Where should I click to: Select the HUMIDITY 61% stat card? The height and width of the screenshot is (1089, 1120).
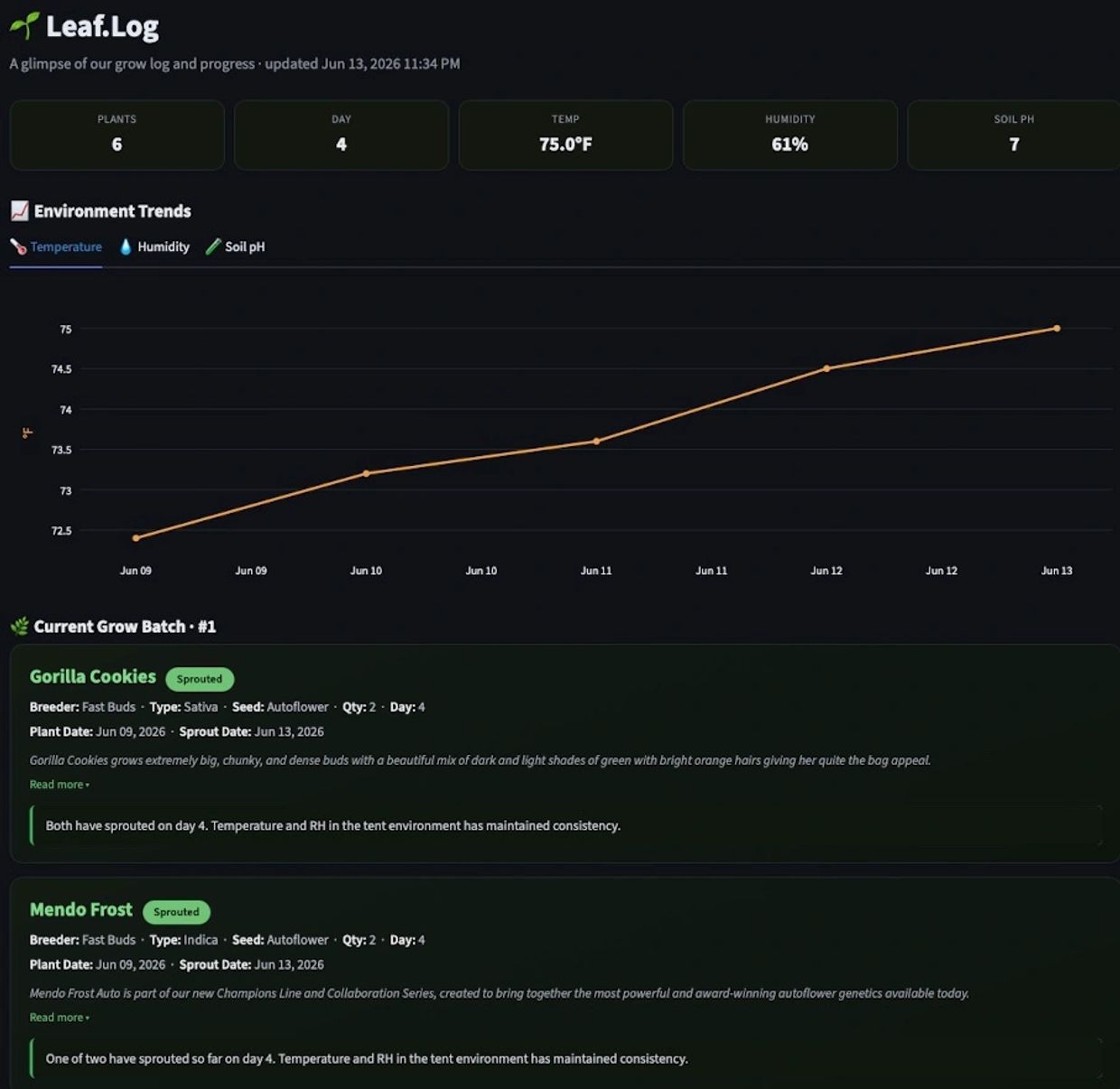coord(790,135)
